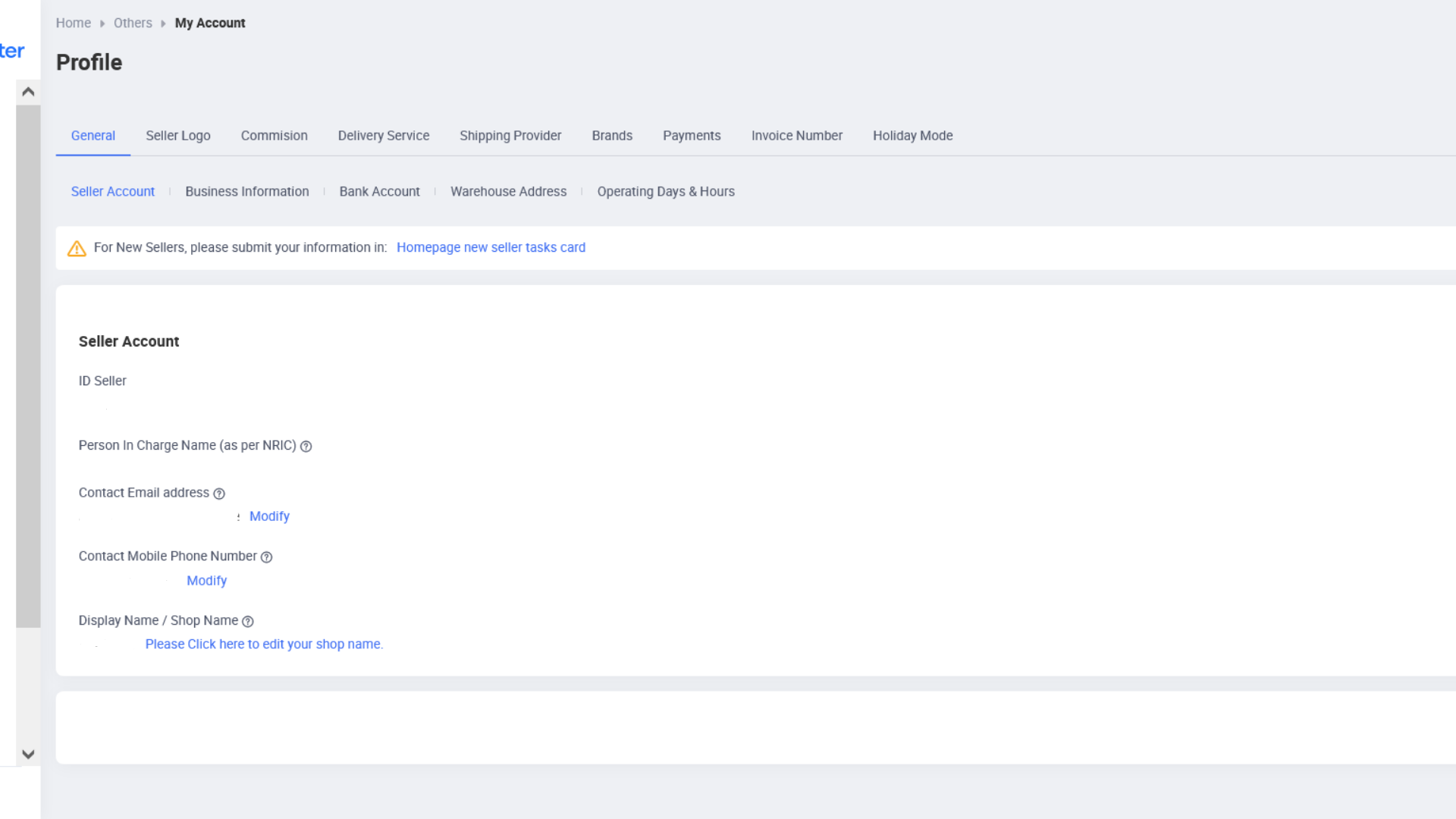Click help icon beside Person In Charge Name

306,447
